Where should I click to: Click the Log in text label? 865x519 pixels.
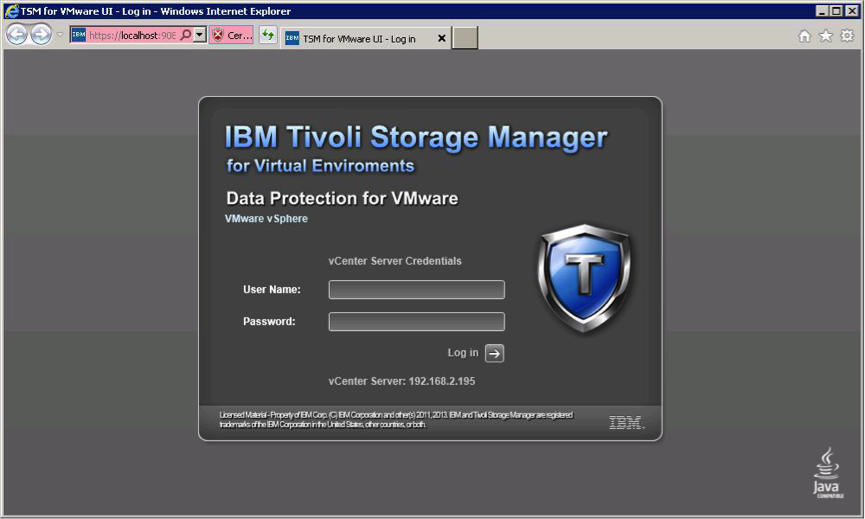[x=463, y=352]
